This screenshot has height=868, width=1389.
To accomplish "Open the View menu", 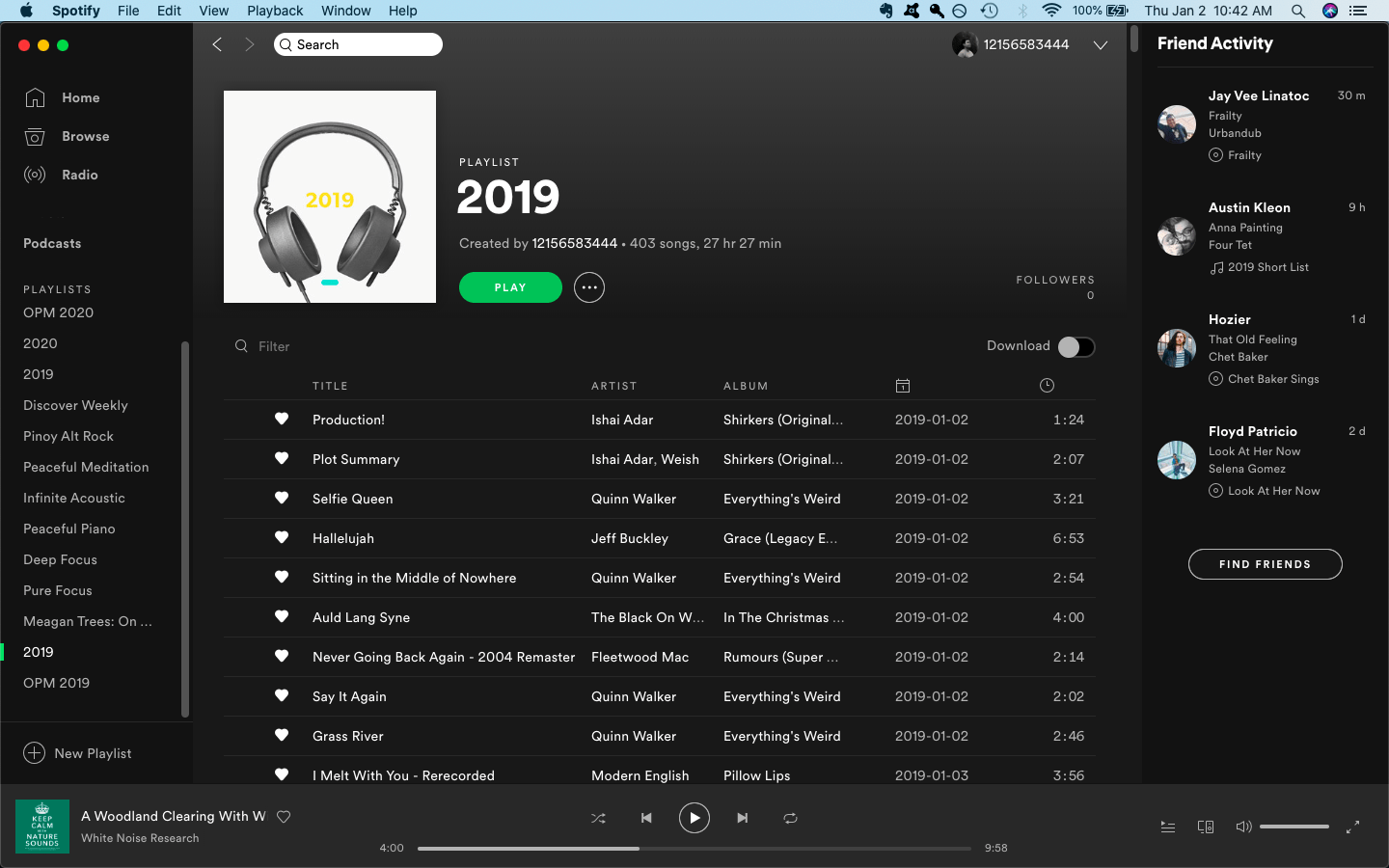I will click(x=213, y=11).
